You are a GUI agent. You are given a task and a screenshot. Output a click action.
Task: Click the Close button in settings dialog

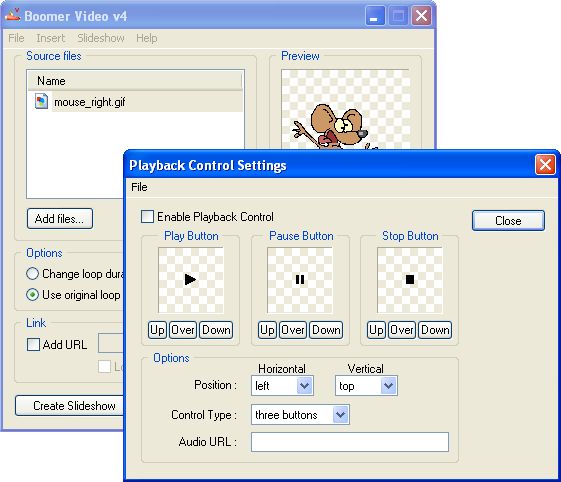click(x=508, y=220)
